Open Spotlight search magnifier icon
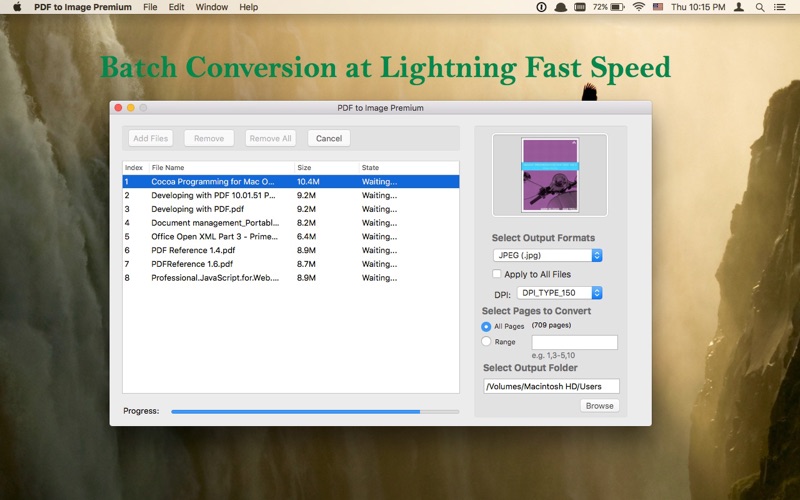 [760, 7]
